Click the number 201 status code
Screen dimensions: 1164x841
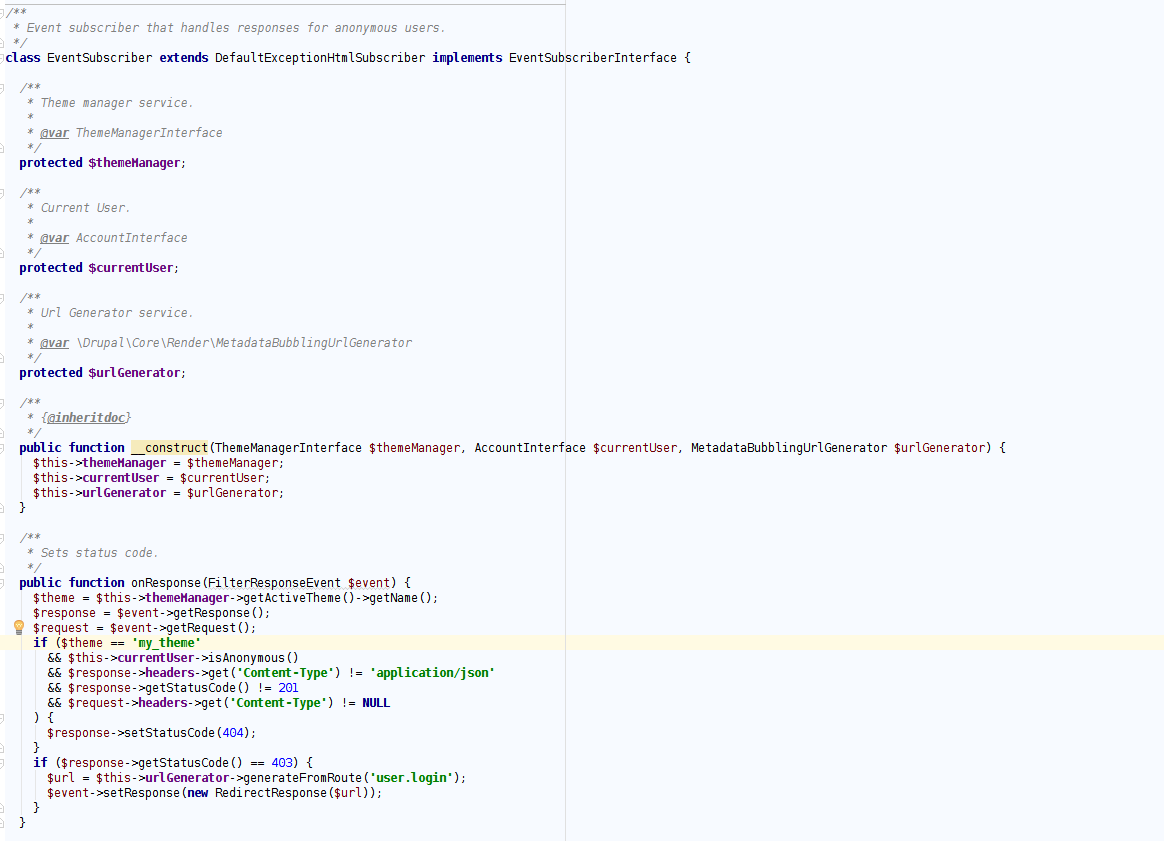click(288, 688)
